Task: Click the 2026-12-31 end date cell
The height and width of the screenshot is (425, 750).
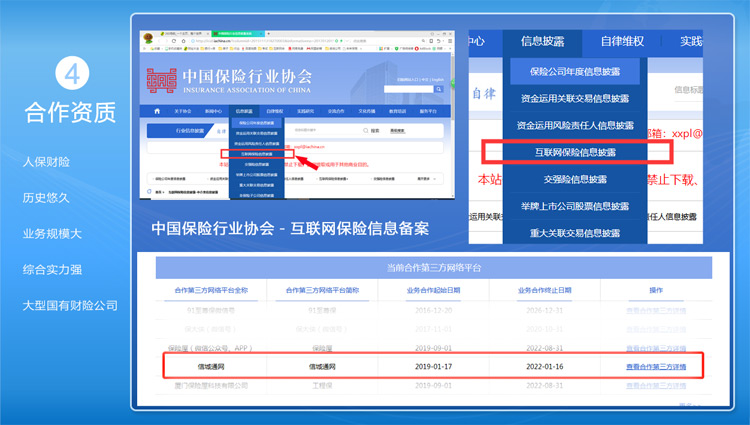Action: click(544, 310)
